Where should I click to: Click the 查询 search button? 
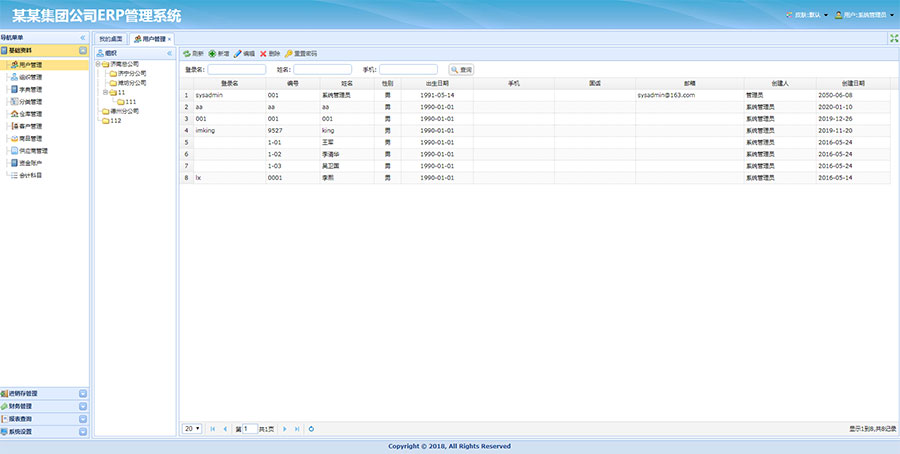click(461, 70)
